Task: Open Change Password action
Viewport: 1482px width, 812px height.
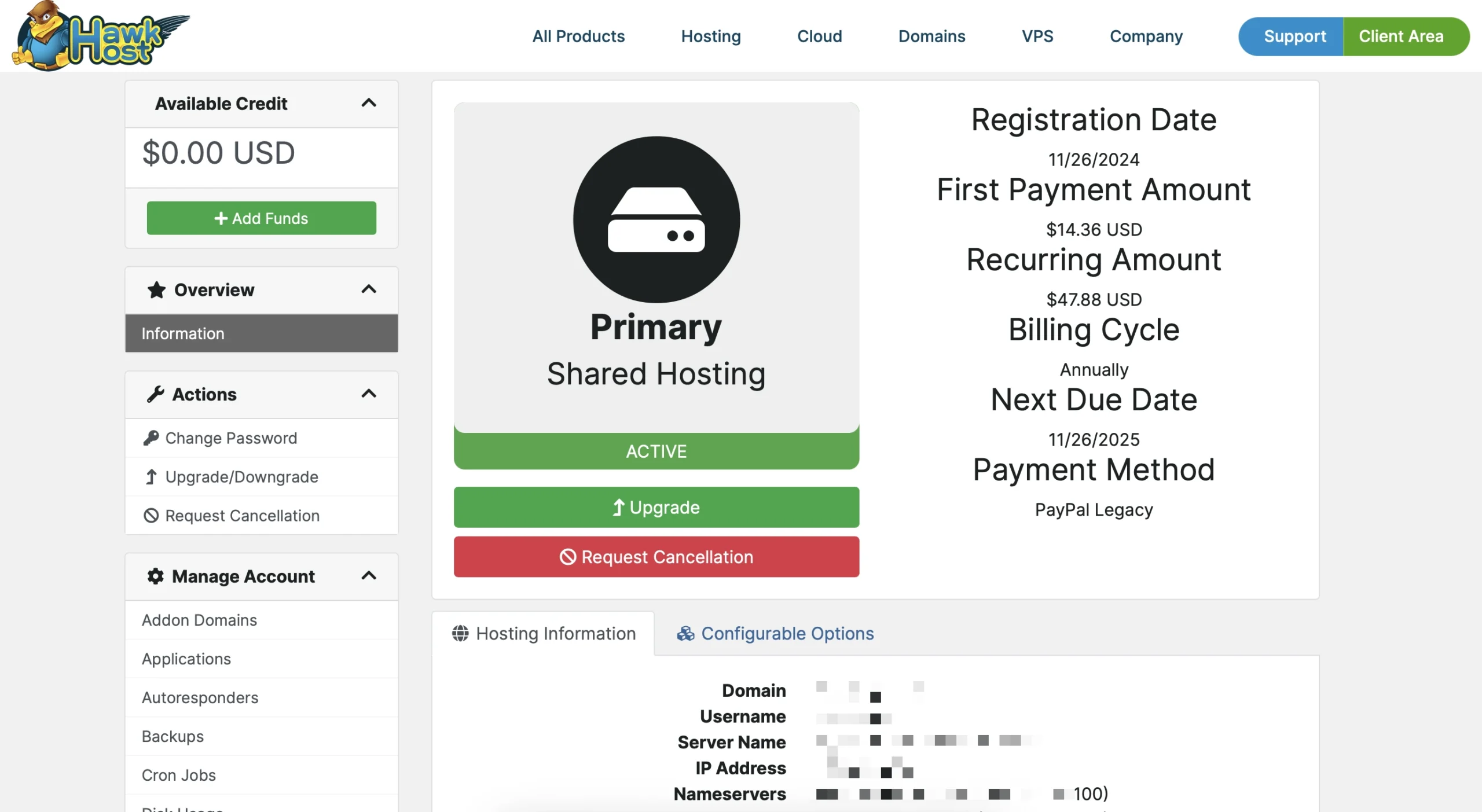Action: 262,438
